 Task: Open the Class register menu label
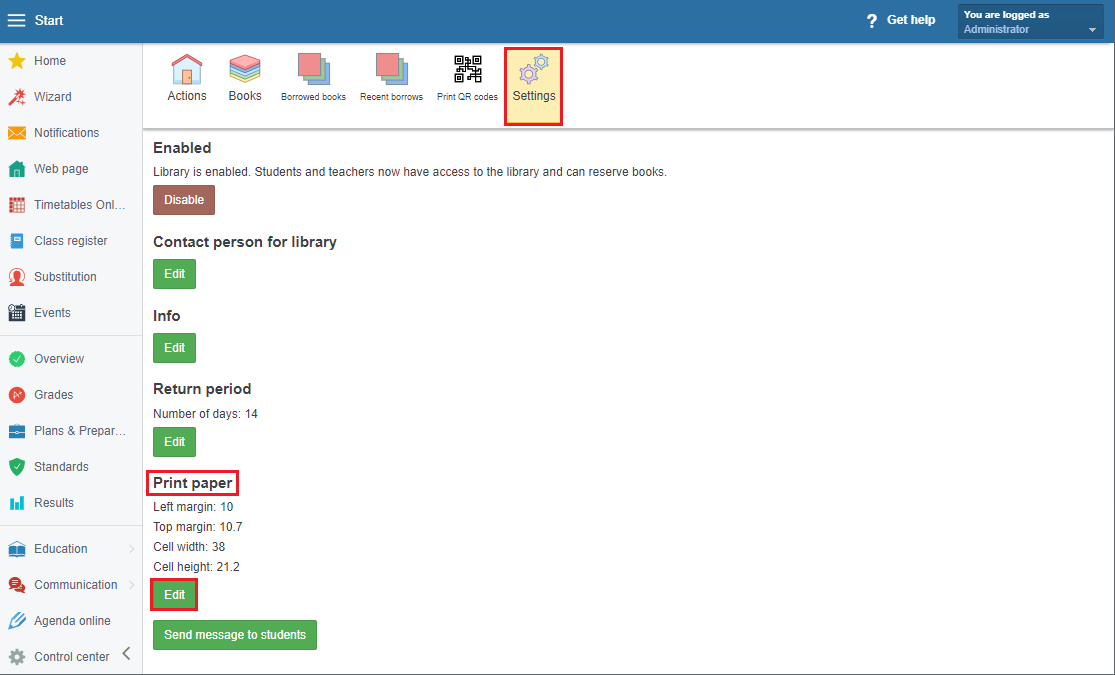click(x=71, y=241)
